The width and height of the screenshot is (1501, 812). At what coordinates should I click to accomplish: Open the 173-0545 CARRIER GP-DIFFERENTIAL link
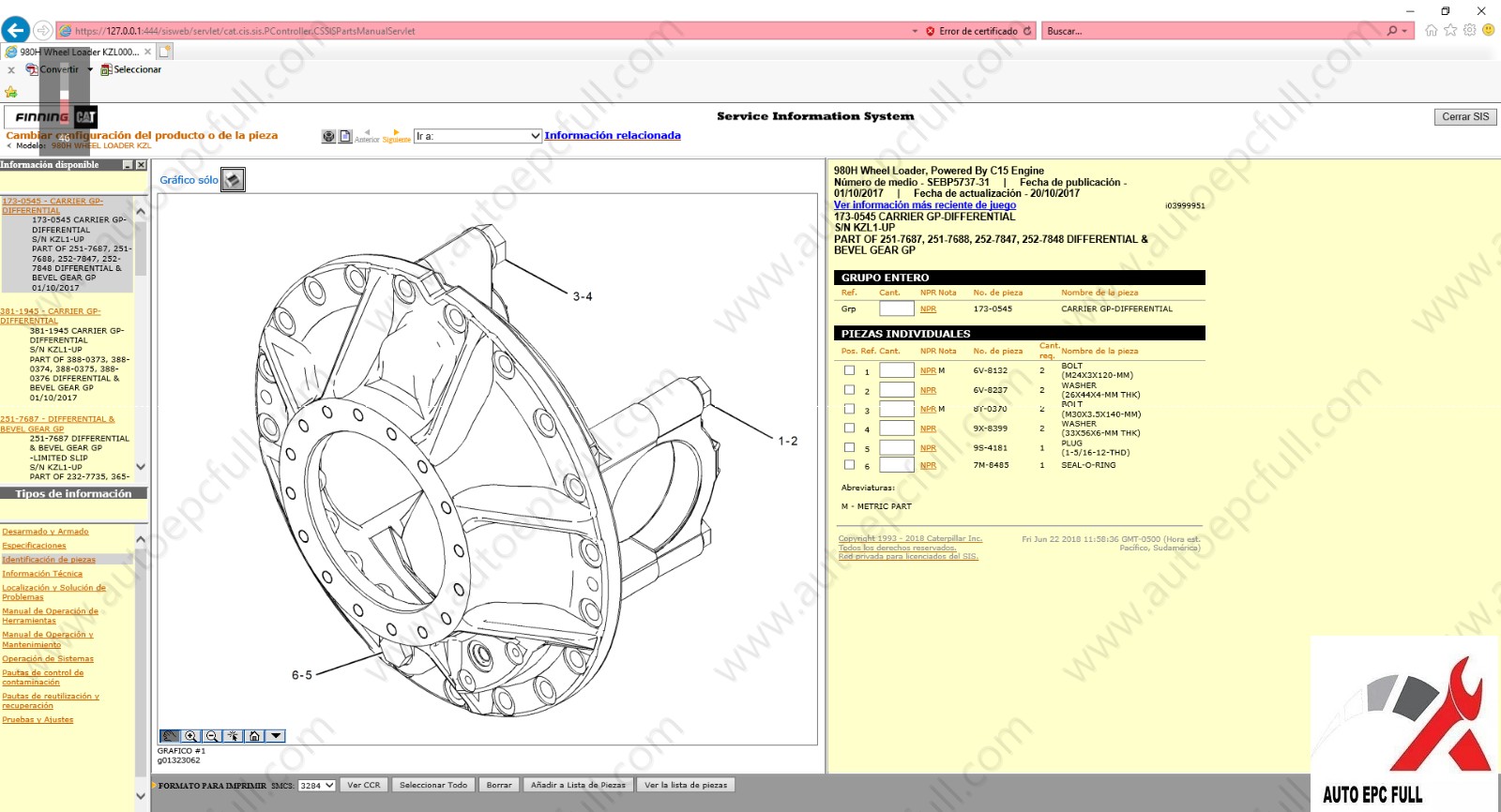pos(53,205)
